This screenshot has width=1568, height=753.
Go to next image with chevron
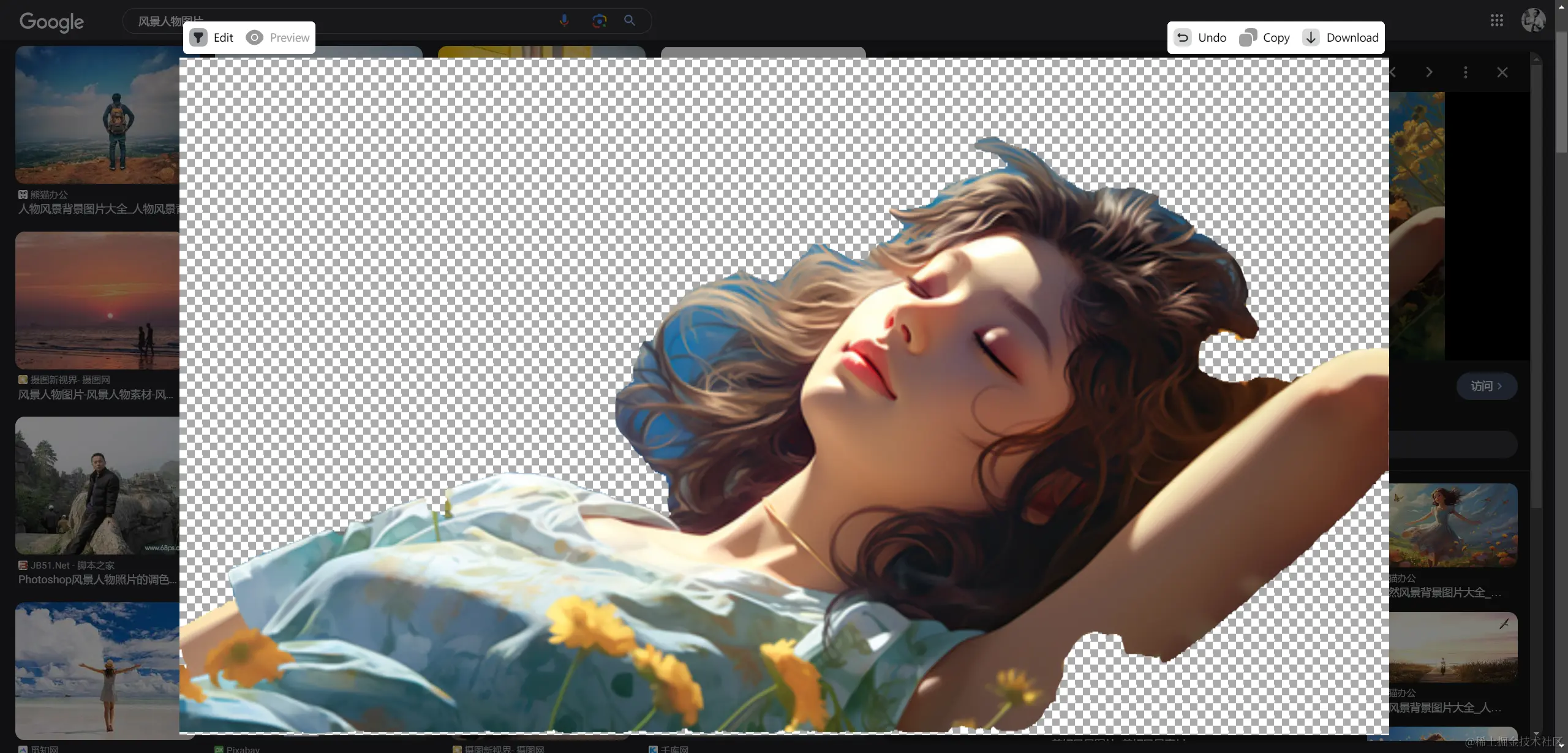pos(1429,72)
